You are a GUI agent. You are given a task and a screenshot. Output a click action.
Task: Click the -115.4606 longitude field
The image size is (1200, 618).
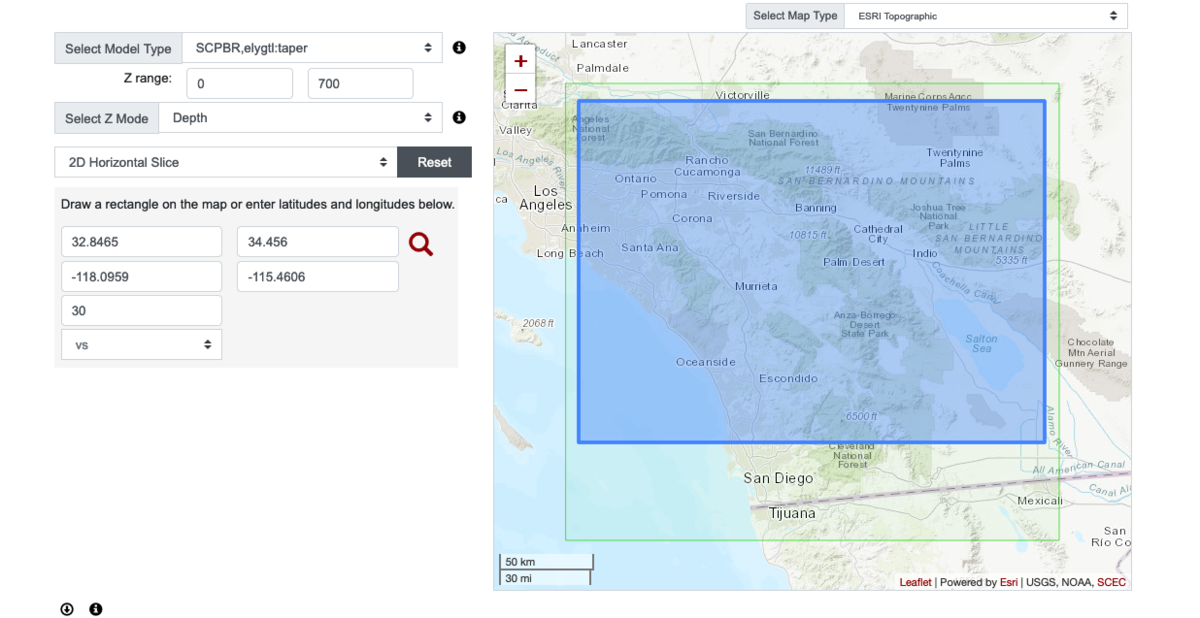tap(317, 277)
